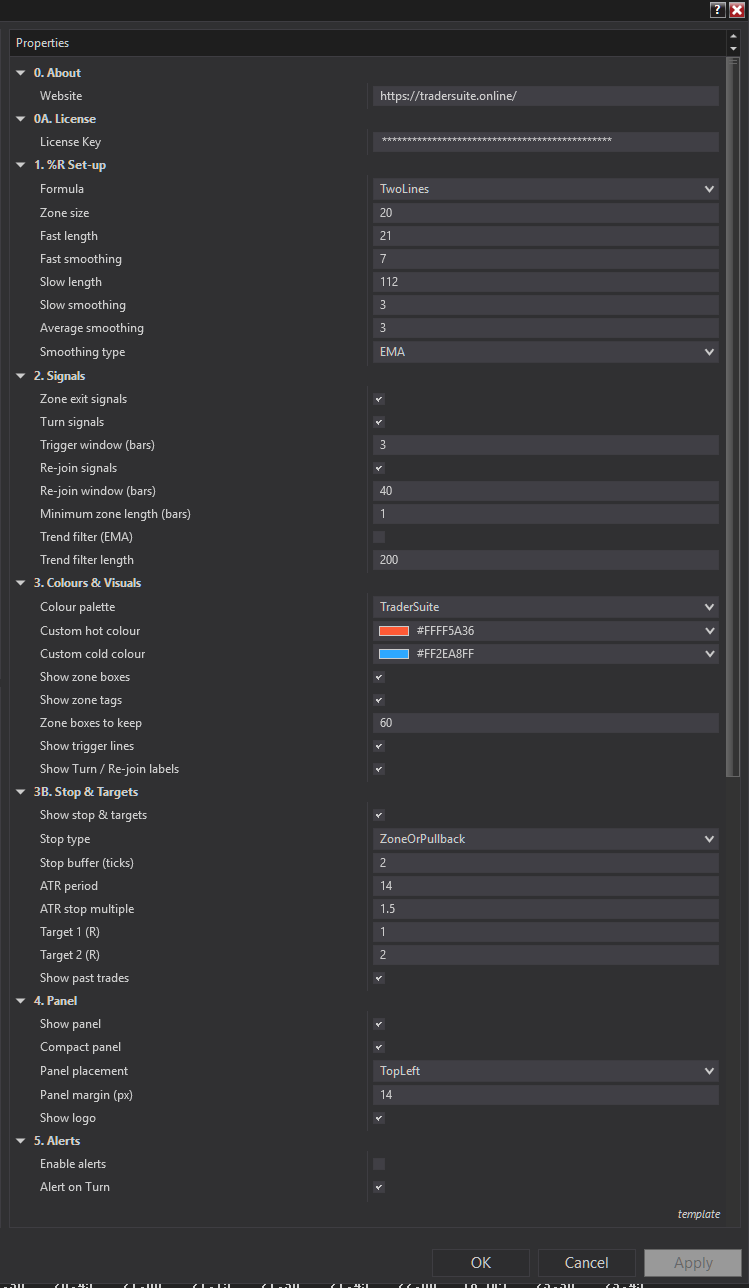Open the Panel placement dropdown
The image size is (749, 1288).
(545, 1071)
